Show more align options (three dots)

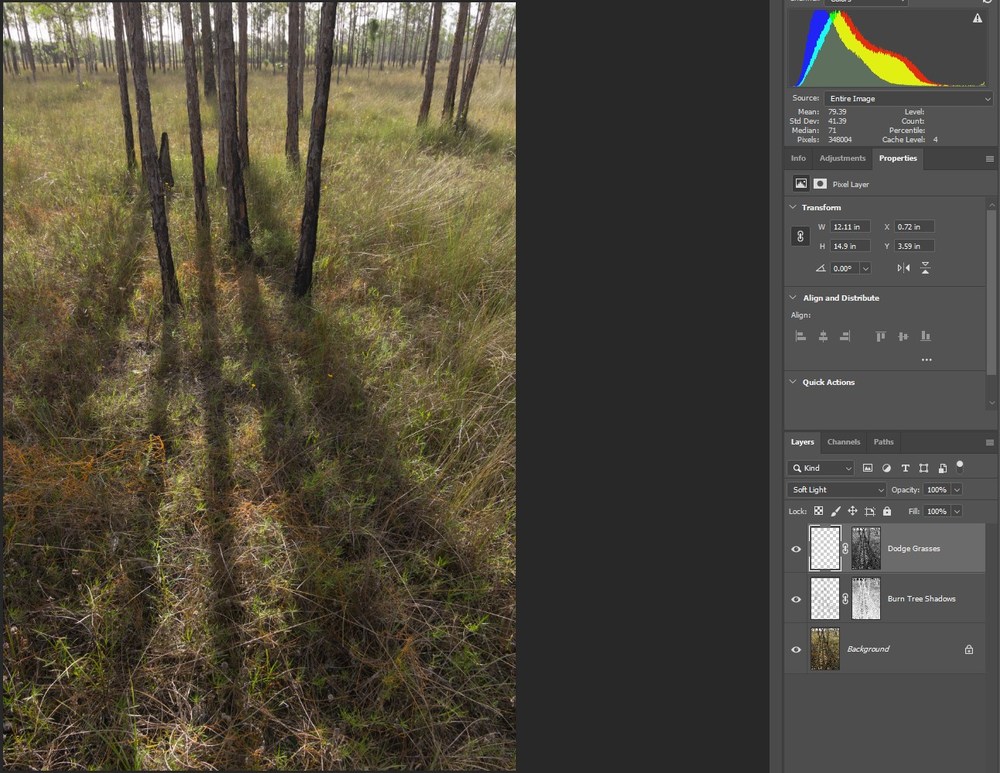pyautogui.click(x=927, y=360)
